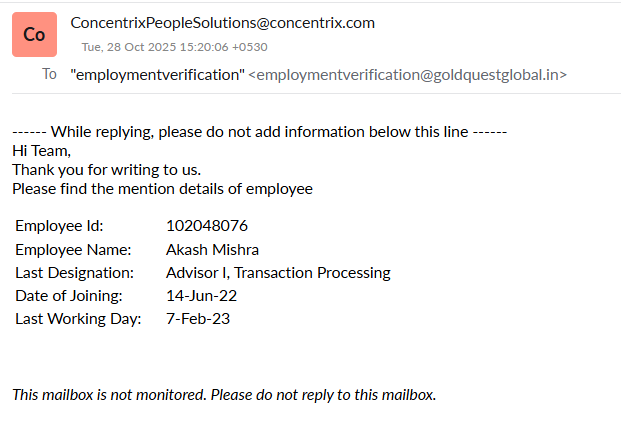Click the "Last Working Day:" label
621x428 pixels.
[78, 318]
